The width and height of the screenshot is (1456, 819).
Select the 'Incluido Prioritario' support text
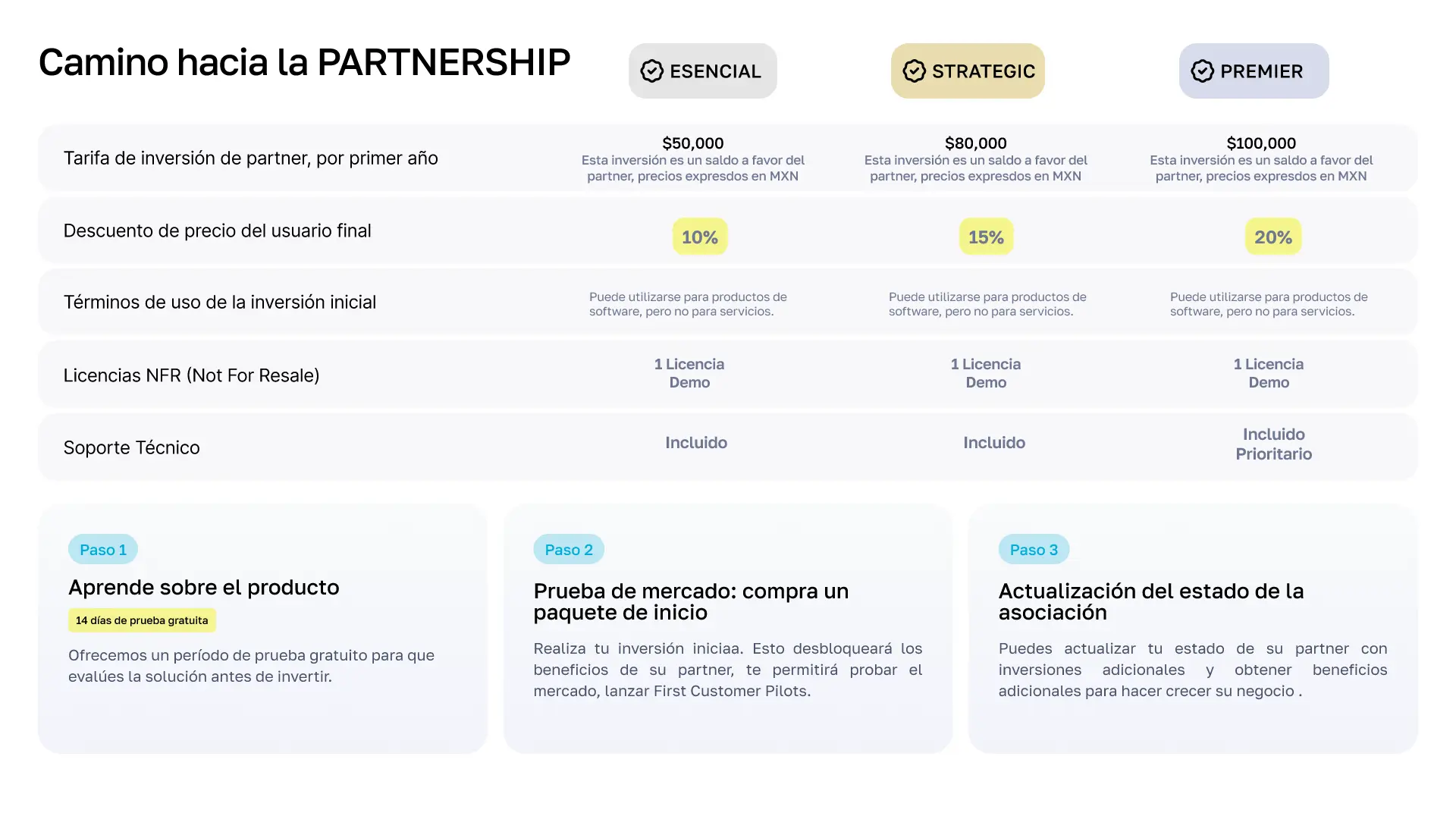pyautogui.click(x=1273, y=444)
